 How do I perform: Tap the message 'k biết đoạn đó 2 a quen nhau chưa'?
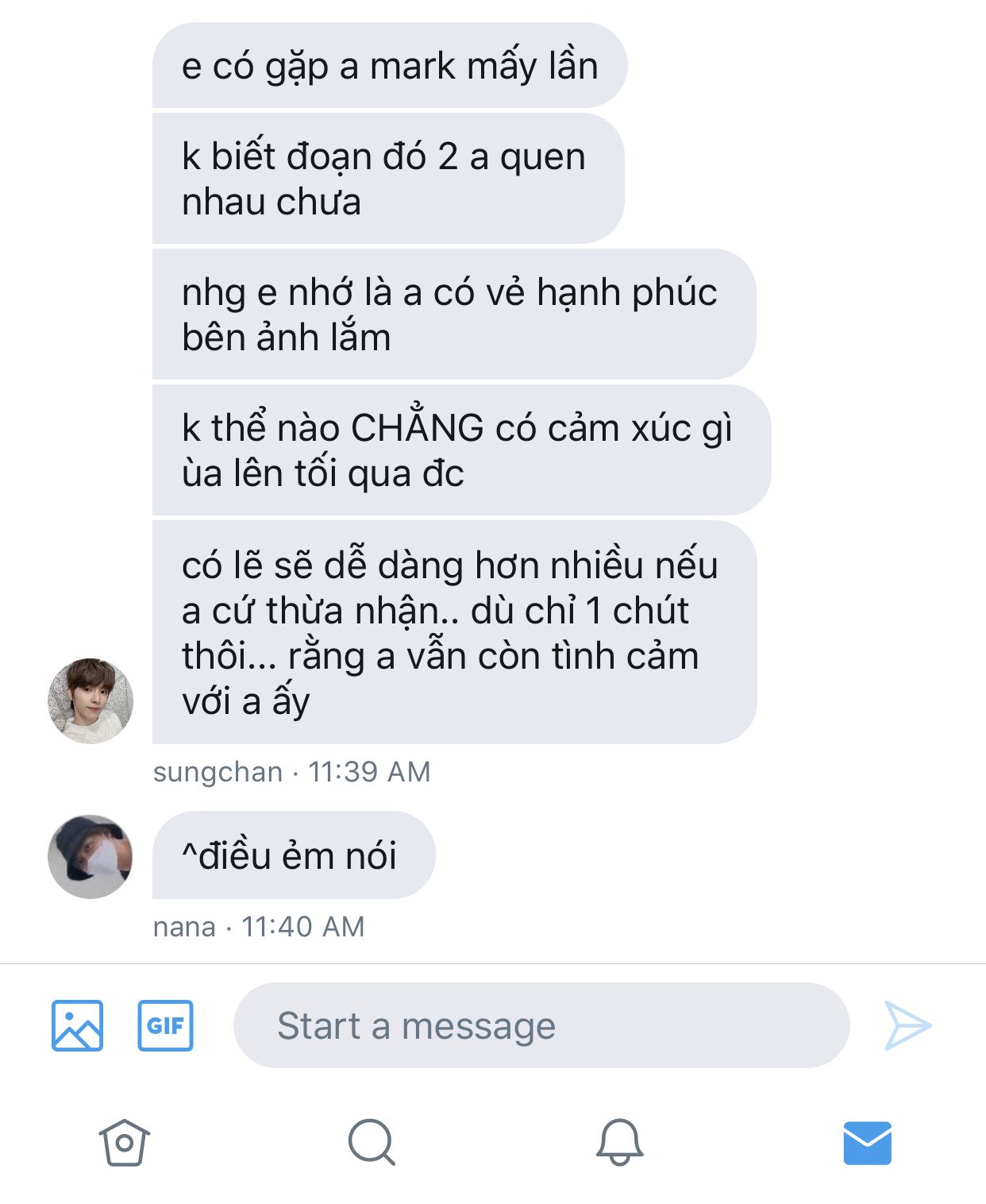click(x=388, y=179)
